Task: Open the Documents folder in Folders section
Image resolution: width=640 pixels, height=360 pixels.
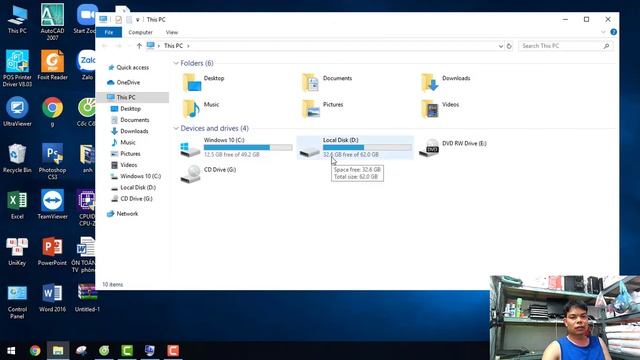Action: click(327, 83)
